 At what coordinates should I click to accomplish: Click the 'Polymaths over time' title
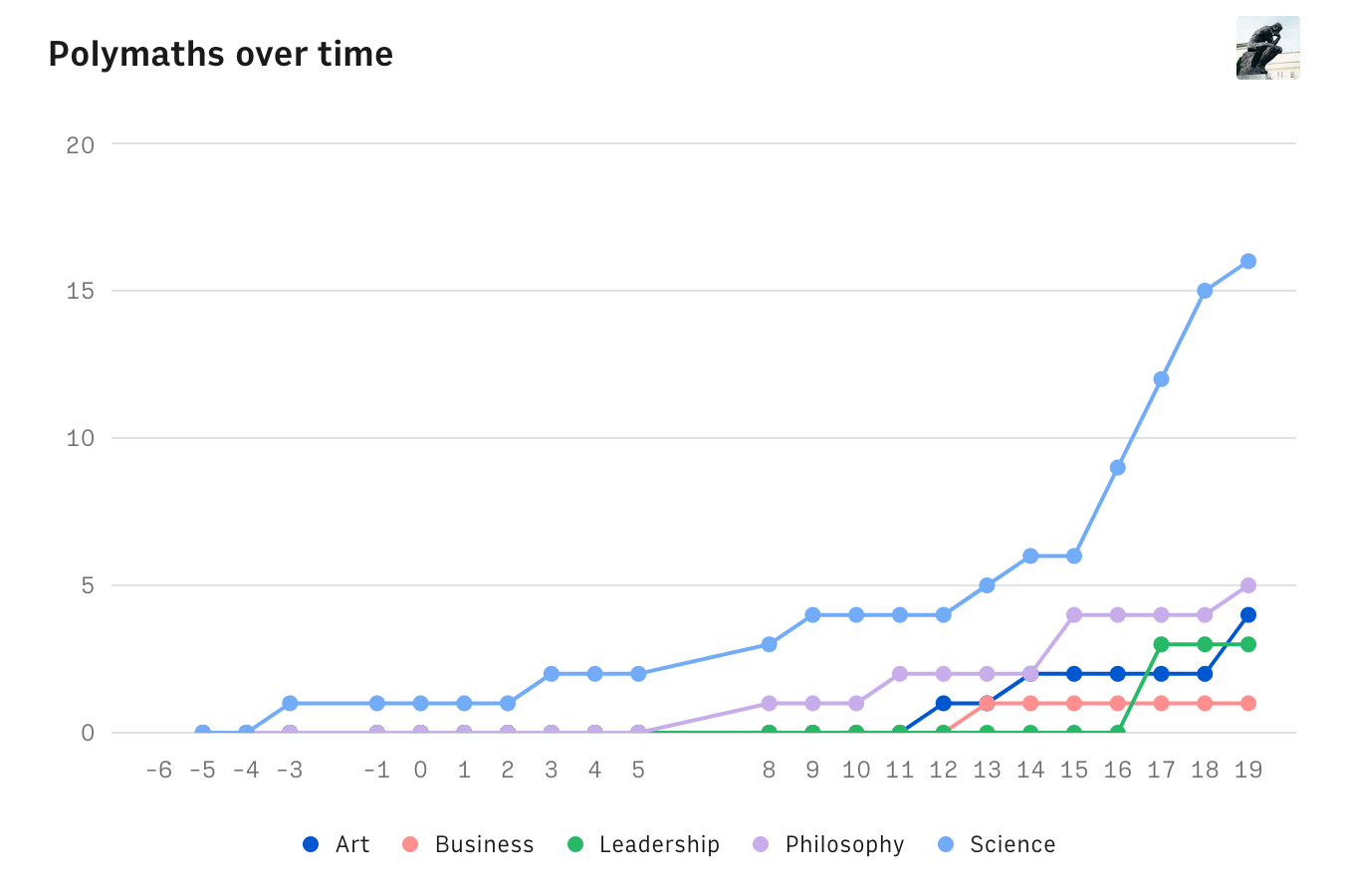pos(221,54)
